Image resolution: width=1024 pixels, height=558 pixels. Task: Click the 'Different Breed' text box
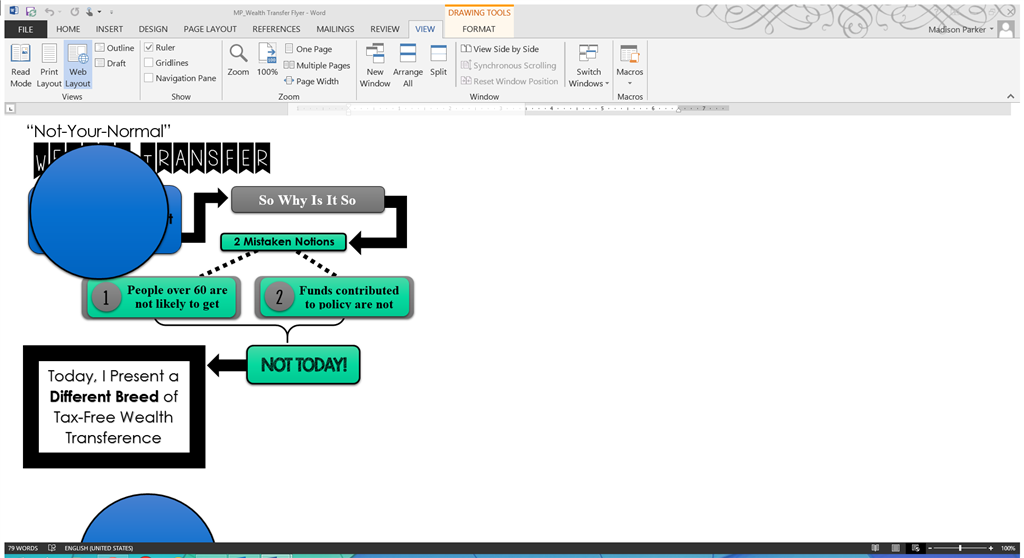[x=114, y=406]
